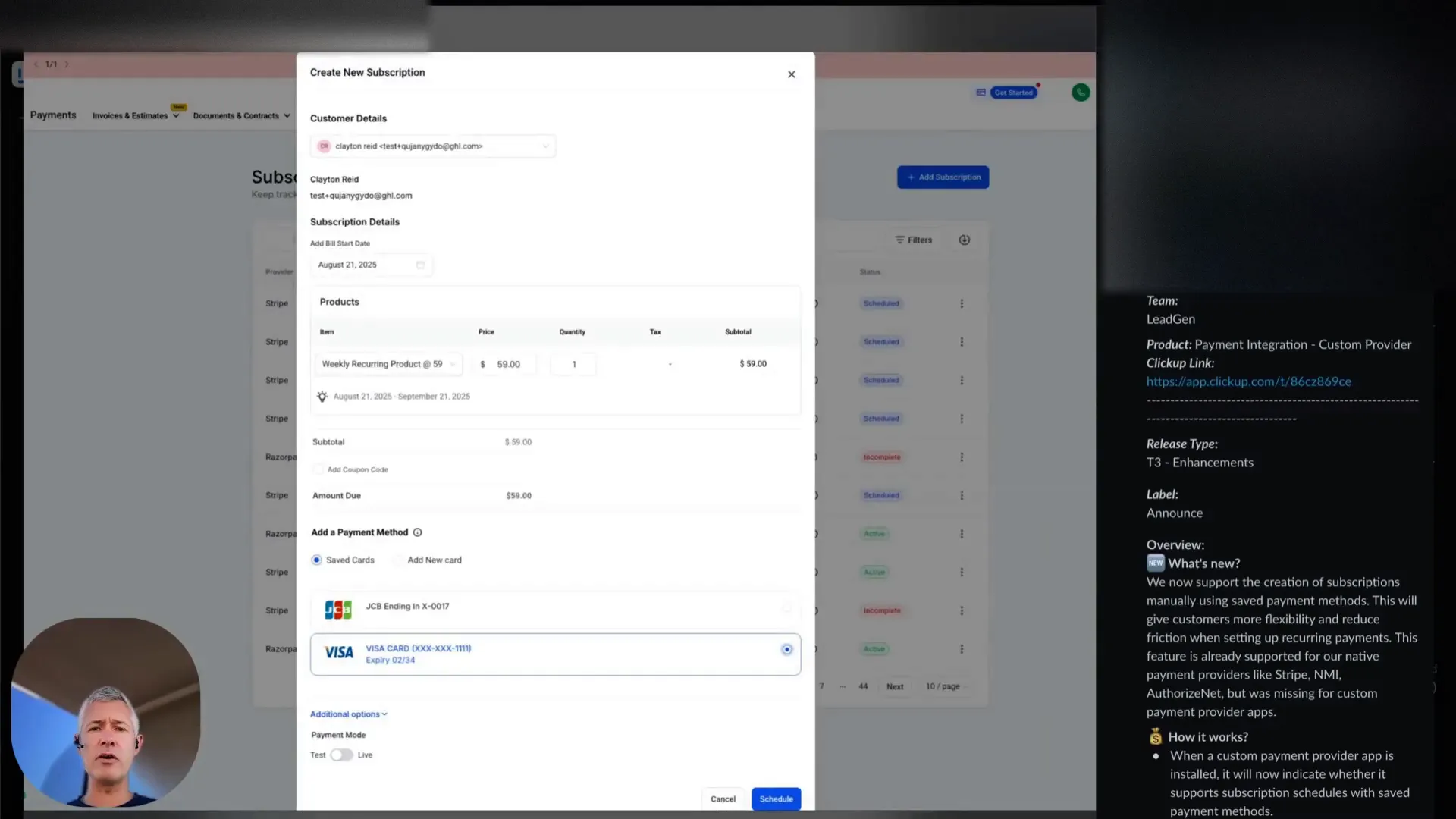Toggle the Payment Mode switch between Test and Live
The height and width of the screenshot is (819, 1456).
coord(341,755)
